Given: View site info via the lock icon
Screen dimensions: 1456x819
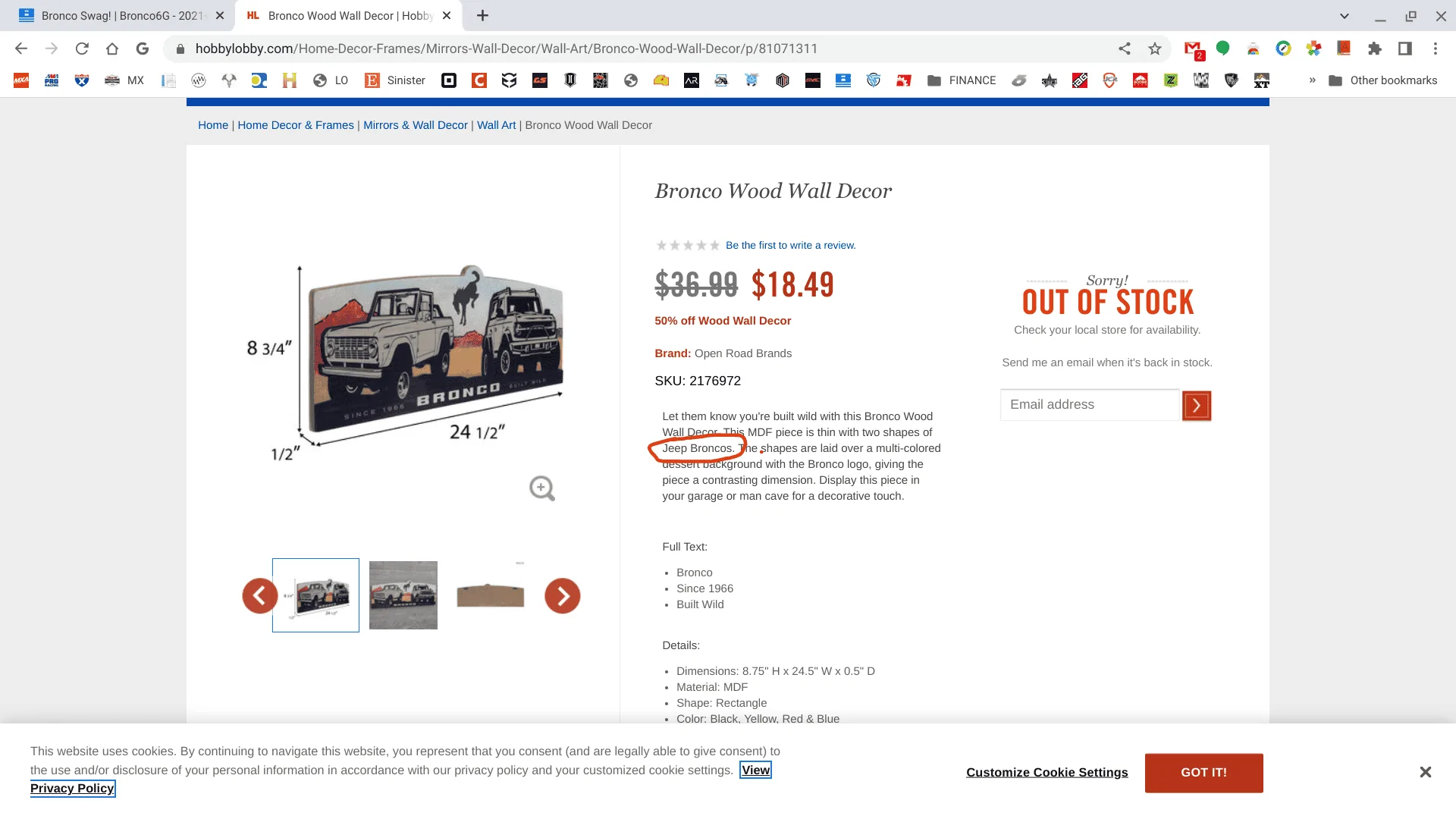Looking at the screenshot, I should 180,49.
